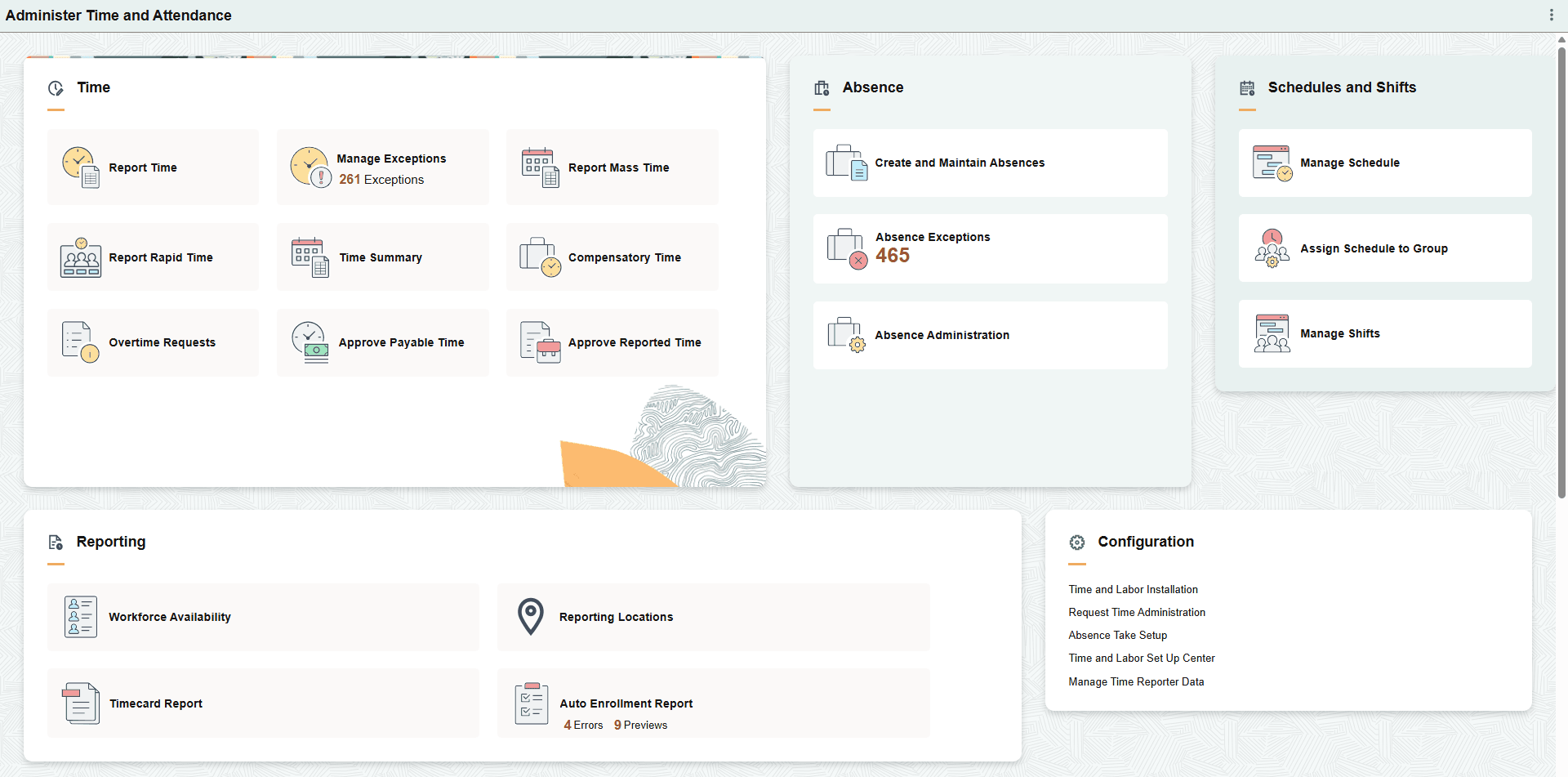Open the Absence Take Setup link
The width and height of the screenshot is (1568, 777).
[x=1117, y=635]
